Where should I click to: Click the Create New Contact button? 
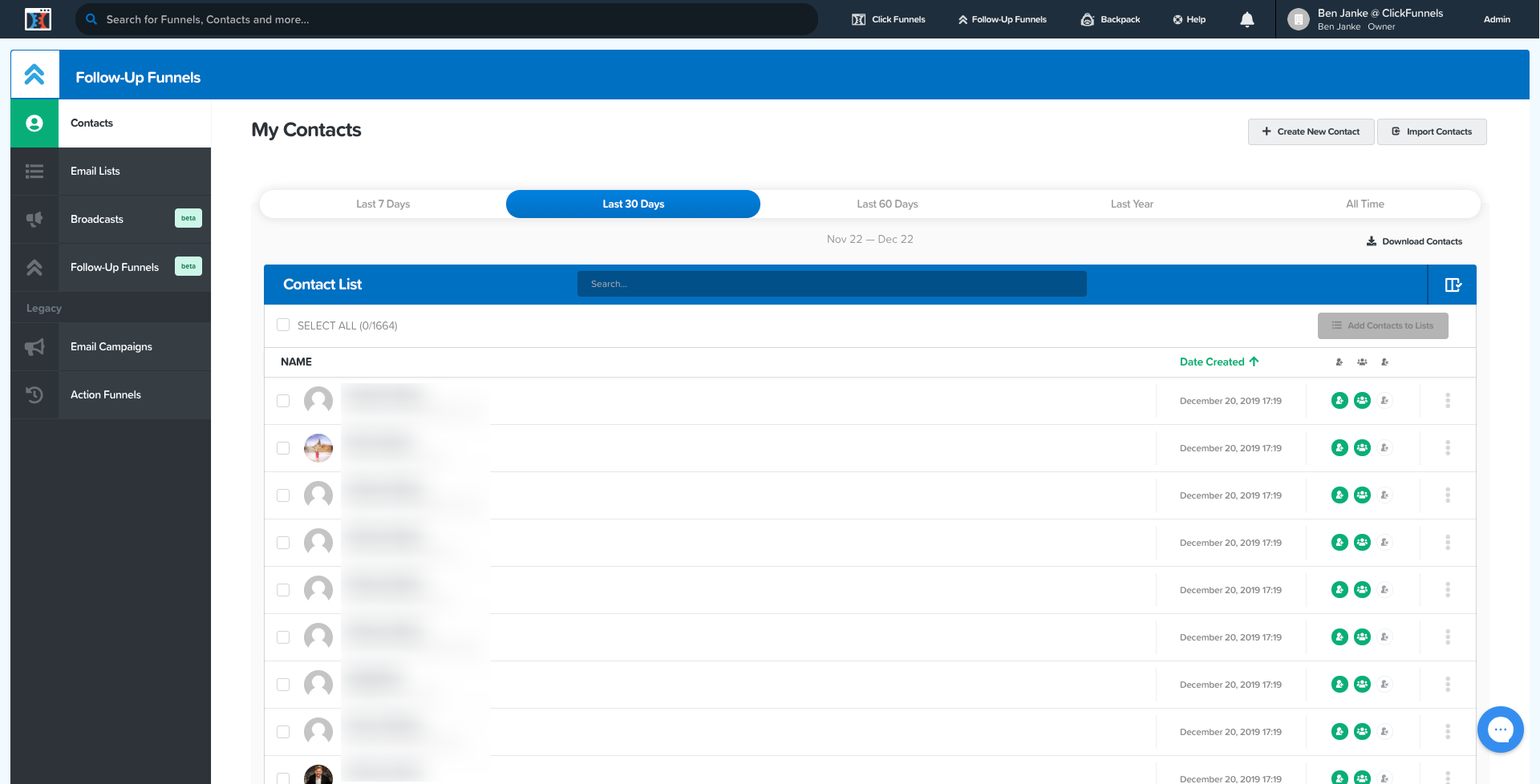pyautogui.click(x=1311, y=132)
